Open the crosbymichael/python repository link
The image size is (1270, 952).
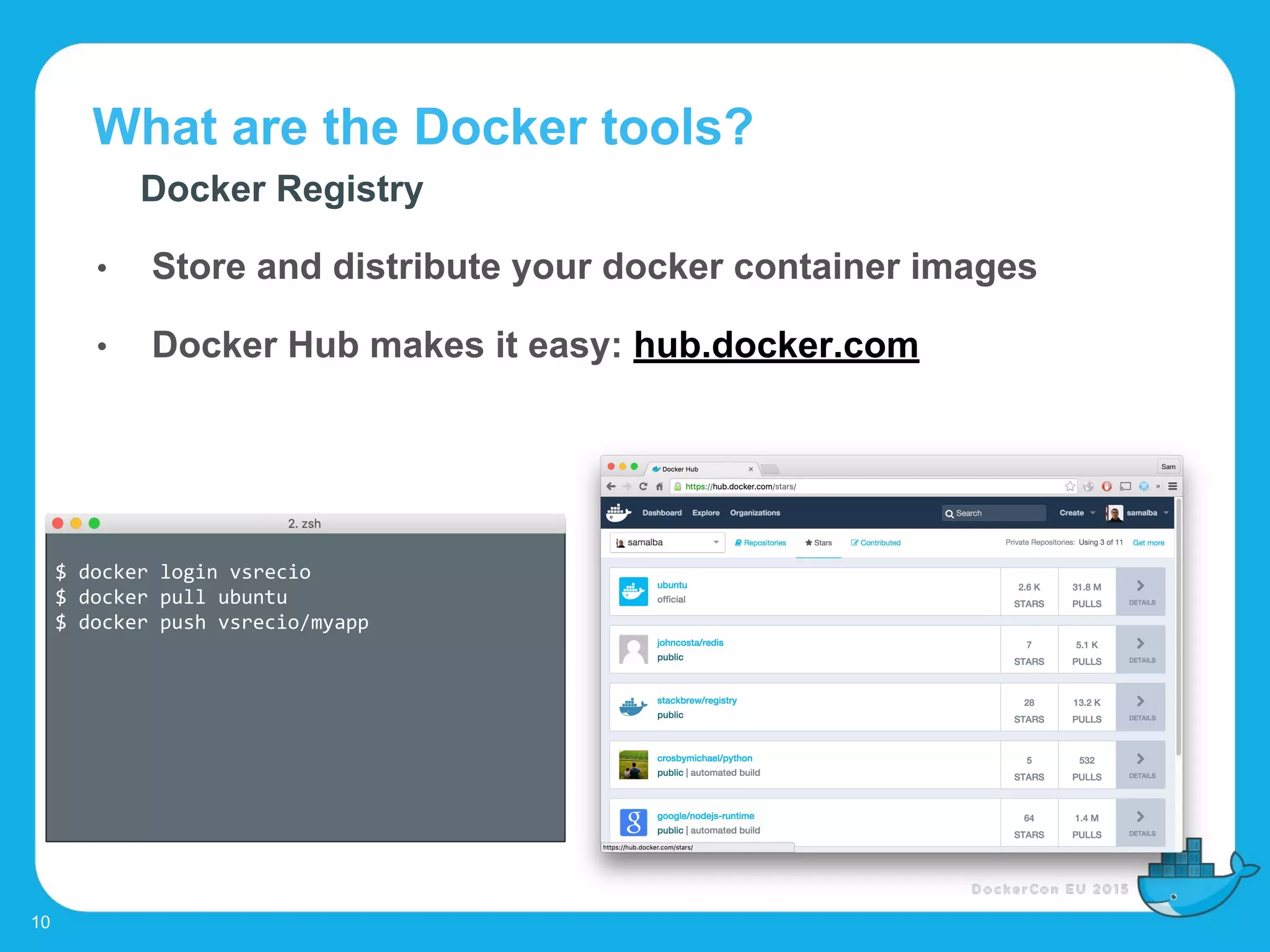tap(704, 758)
